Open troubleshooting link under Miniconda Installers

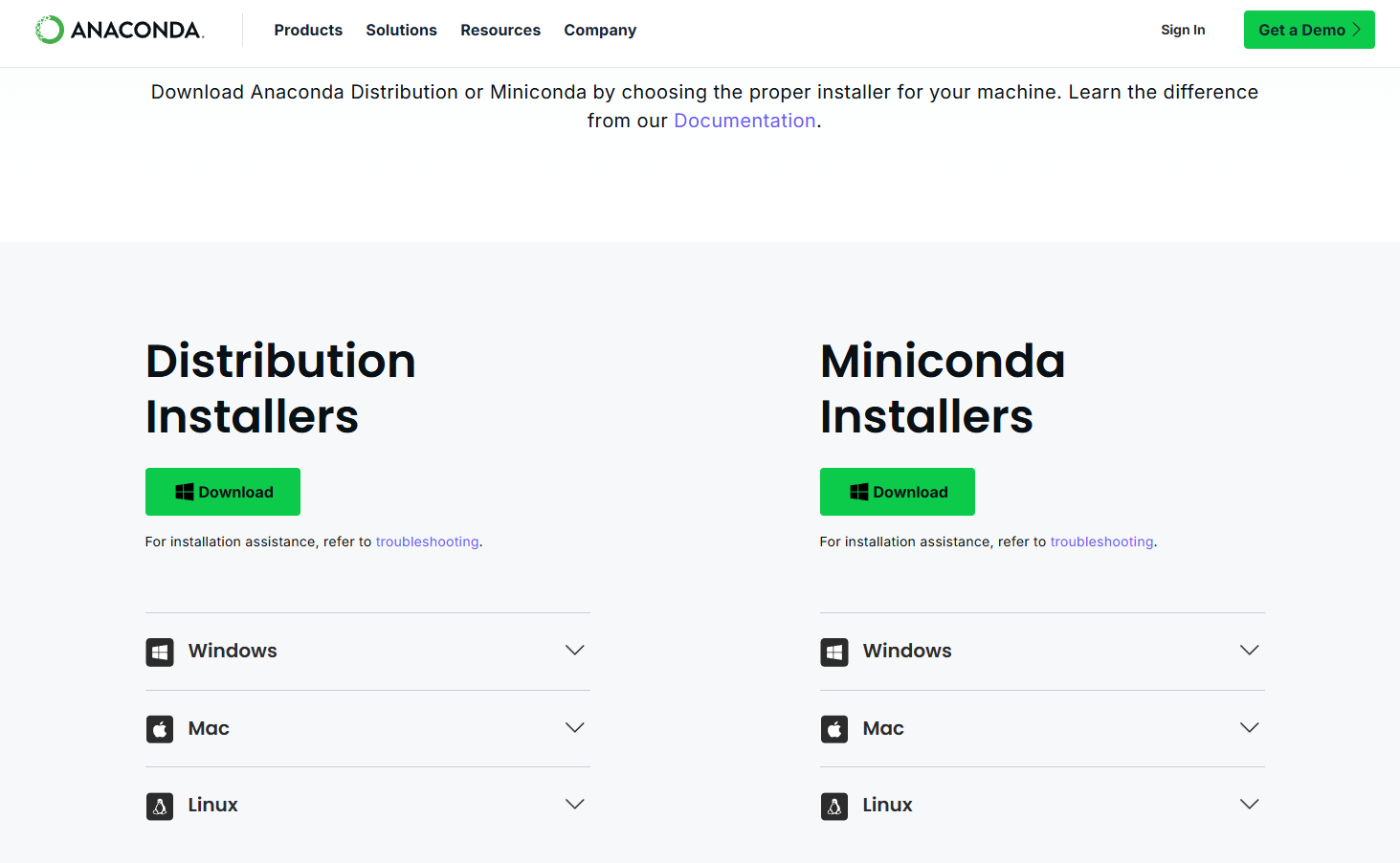point(1101,542)
